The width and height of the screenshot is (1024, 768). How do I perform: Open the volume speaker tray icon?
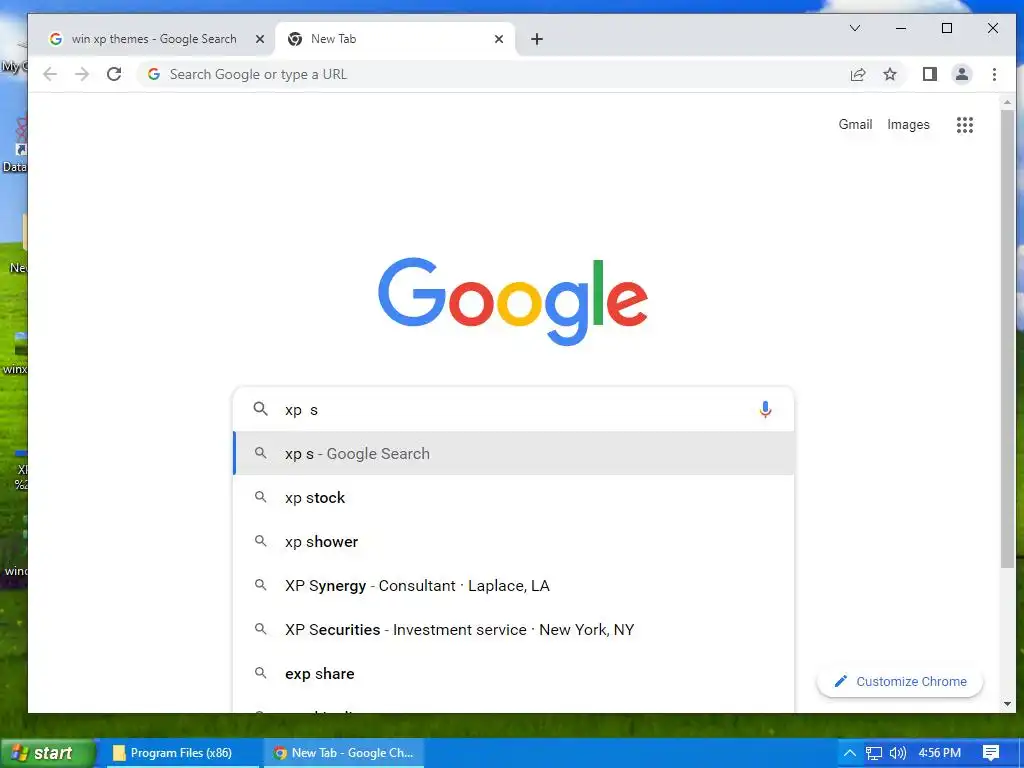click(x=898, y=753)
